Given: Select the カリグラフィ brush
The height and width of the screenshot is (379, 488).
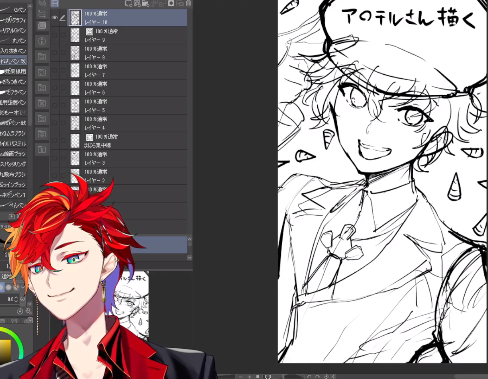Looking at the screenshot, I should [x=13, y=20].
